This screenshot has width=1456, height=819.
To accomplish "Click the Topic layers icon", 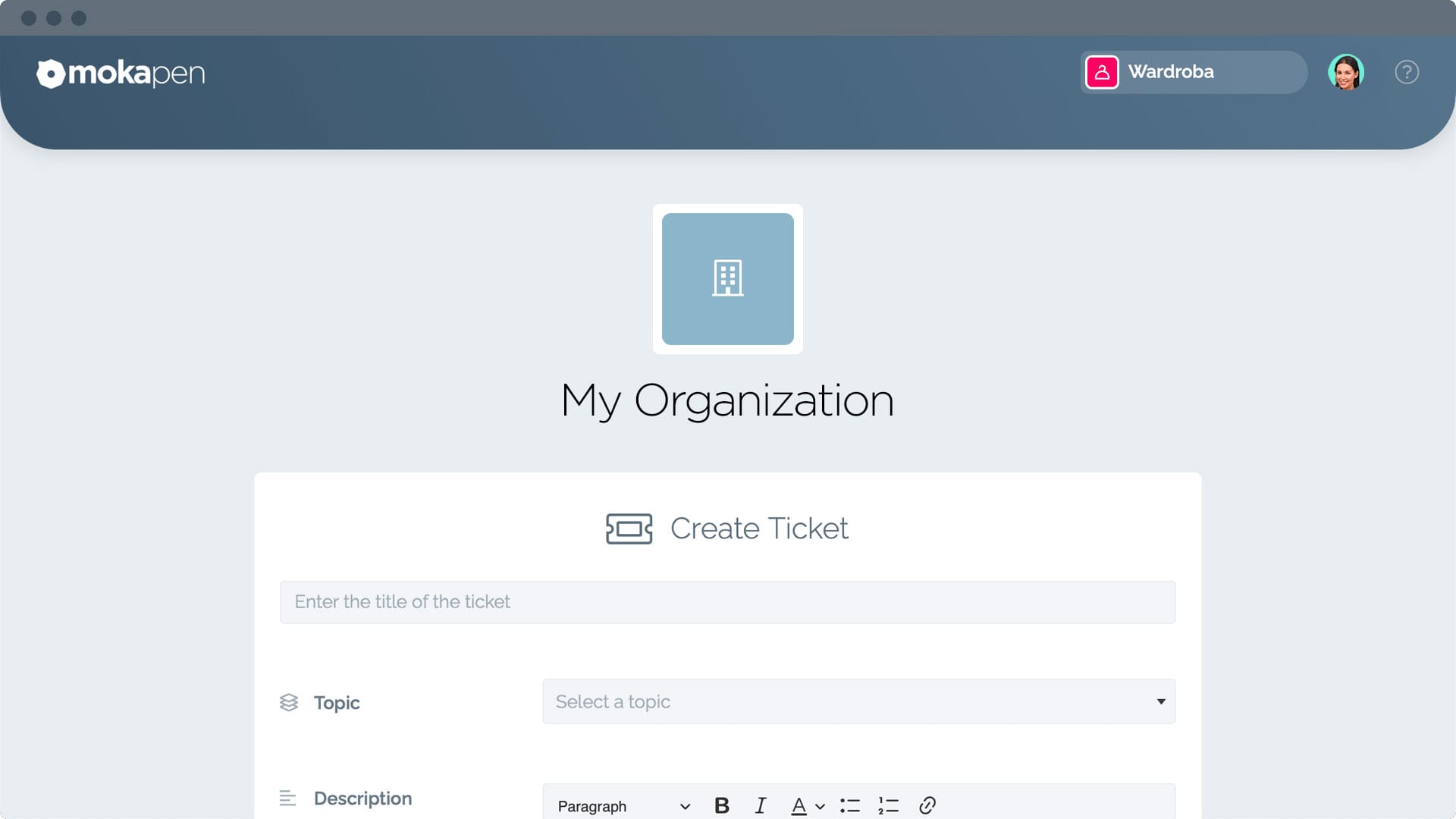I will [x=289, y=702].
